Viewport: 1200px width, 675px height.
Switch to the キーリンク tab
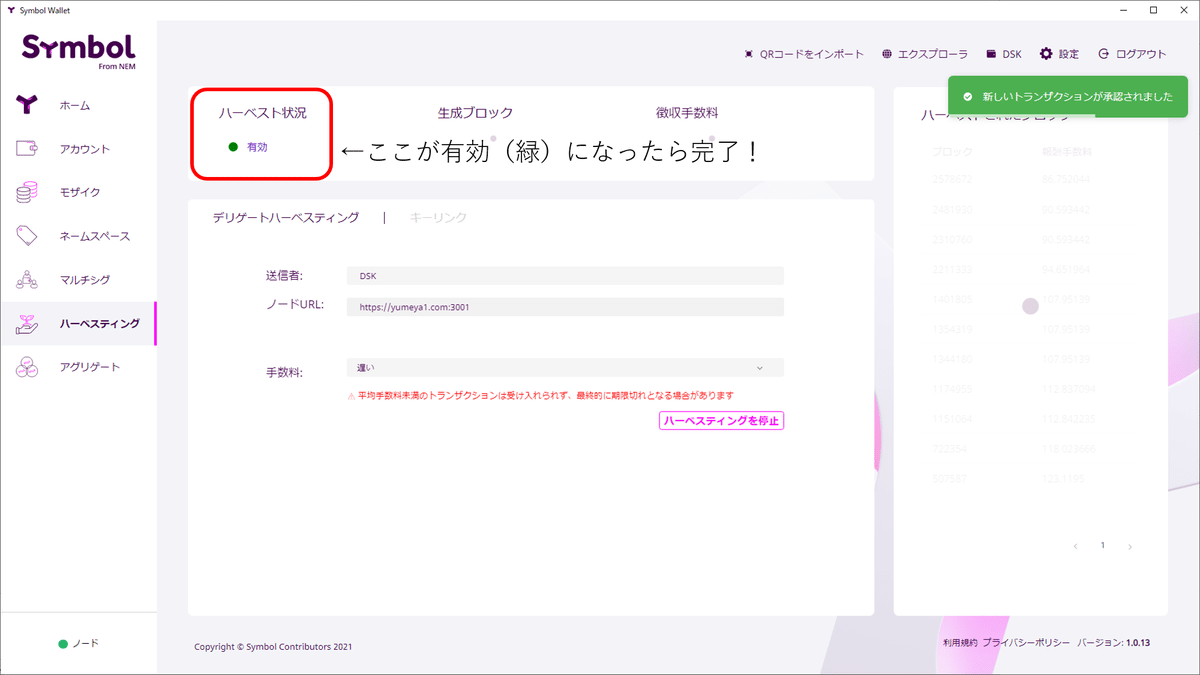[438, 217]
